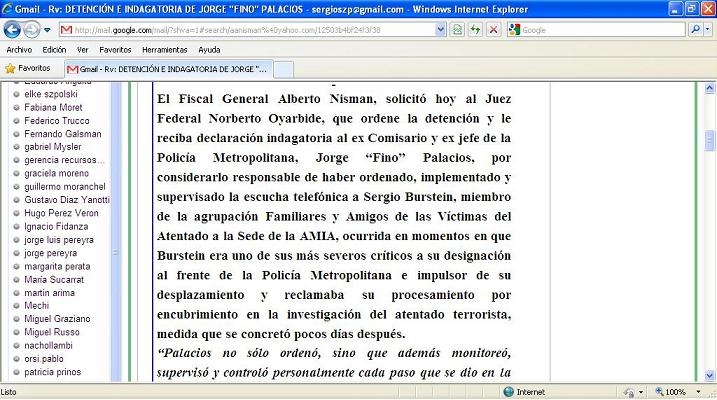The width and height of the screenshot is (717, 400).
Task: Select contact Hugo Perez Veron
Action: pos(61,213)
